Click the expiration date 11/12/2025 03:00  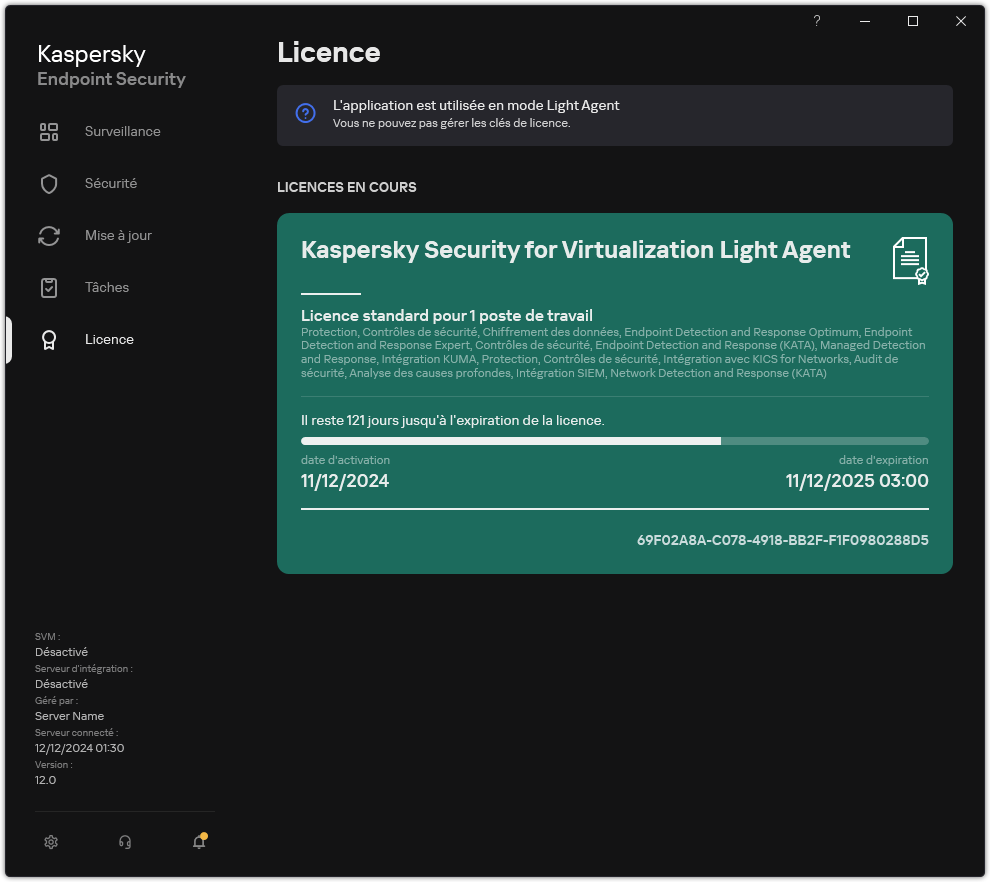click(856, 481)
